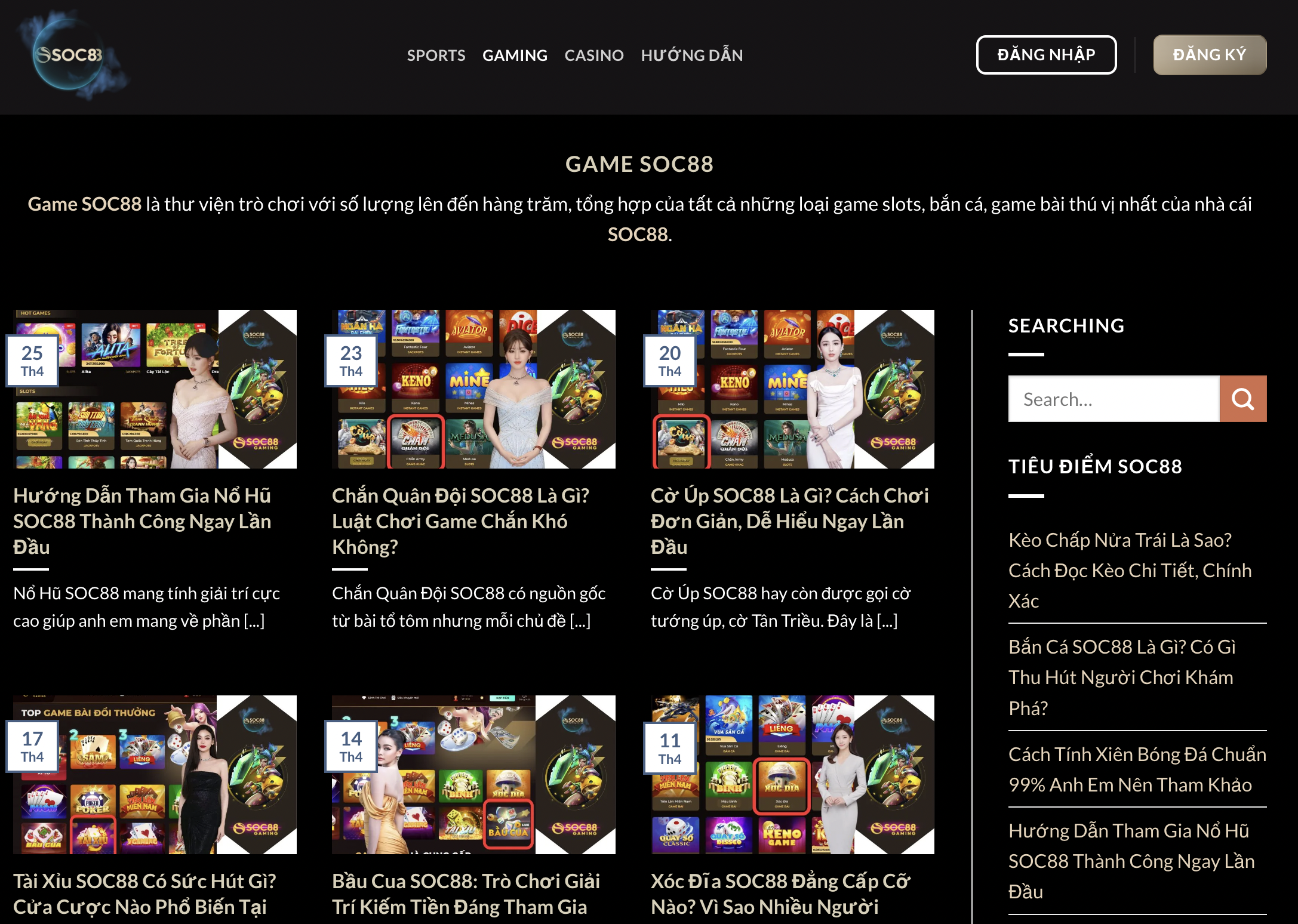Click the search magnifier icon button
The image size is (1298, 924).
tap(1243, 399)
